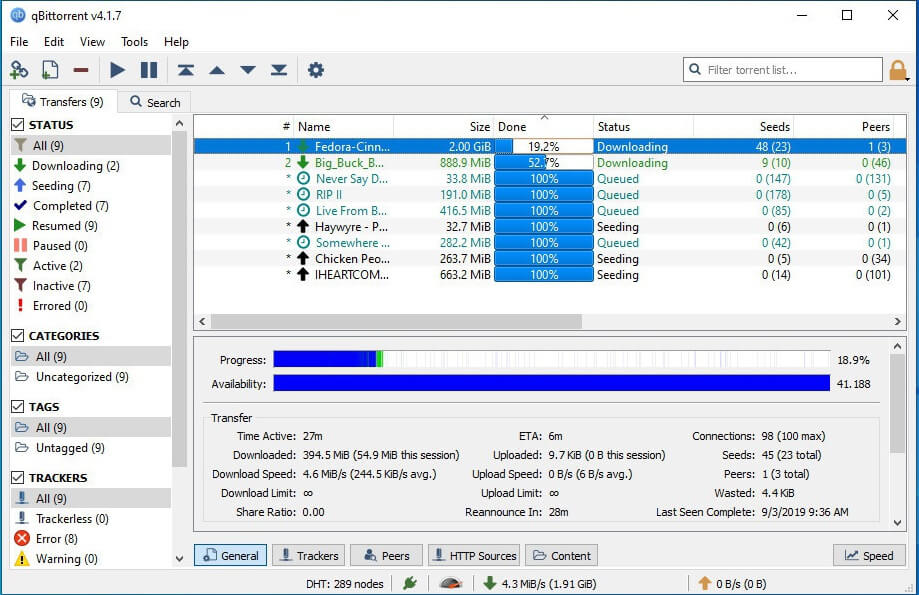Move torrent to top of queue
The width and height of the screenshot is (919, 595).
tap(186, 70)
